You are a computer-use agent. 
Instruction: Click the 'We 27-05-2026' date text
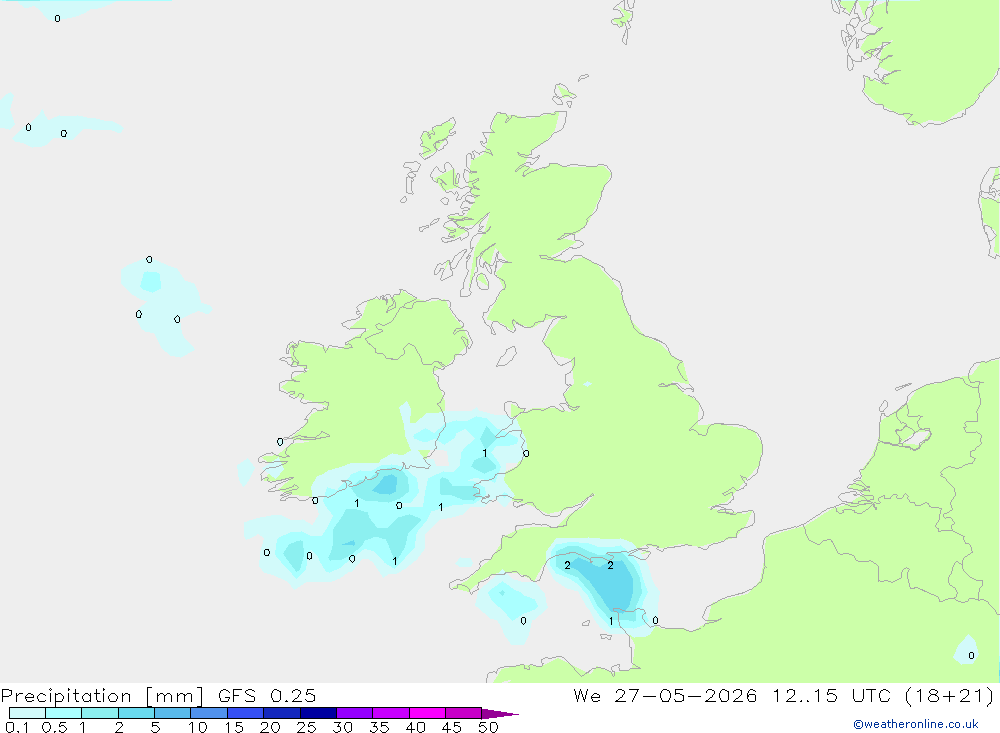click(x=665, y=695)
